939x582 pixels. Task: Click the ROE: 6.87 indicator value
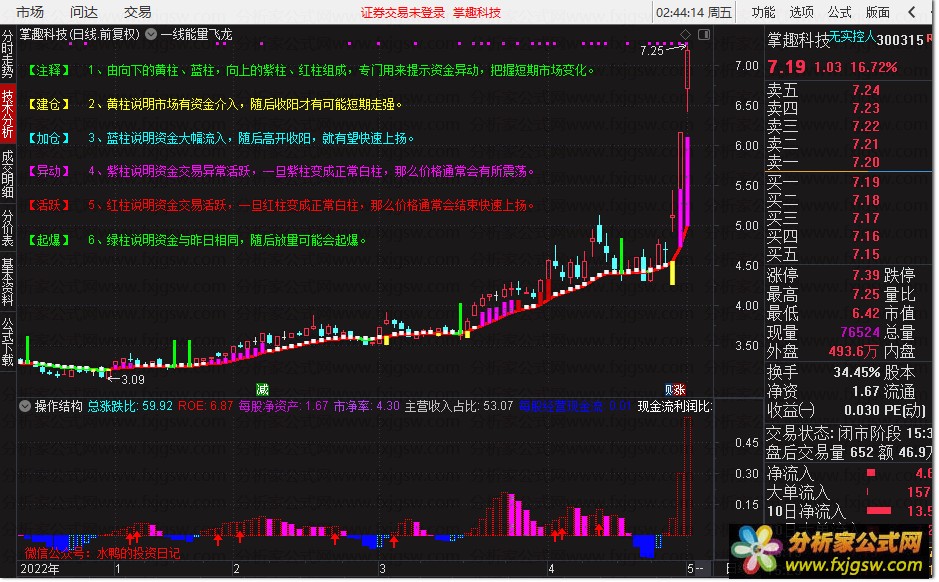[x=205, y=406]
